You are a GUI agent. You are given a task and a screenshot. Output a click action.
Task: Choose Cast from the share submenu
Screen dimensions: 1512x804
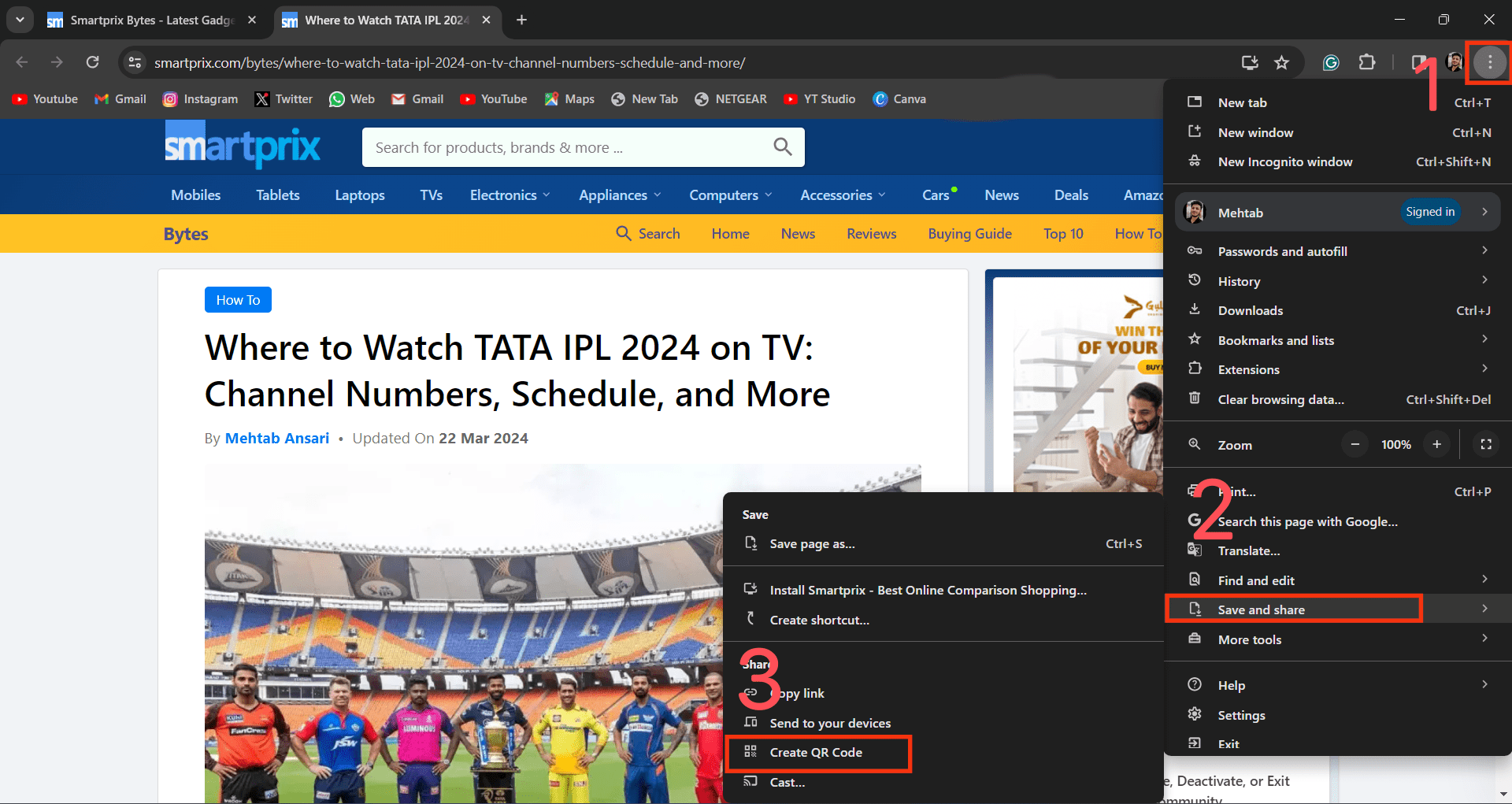943,782
